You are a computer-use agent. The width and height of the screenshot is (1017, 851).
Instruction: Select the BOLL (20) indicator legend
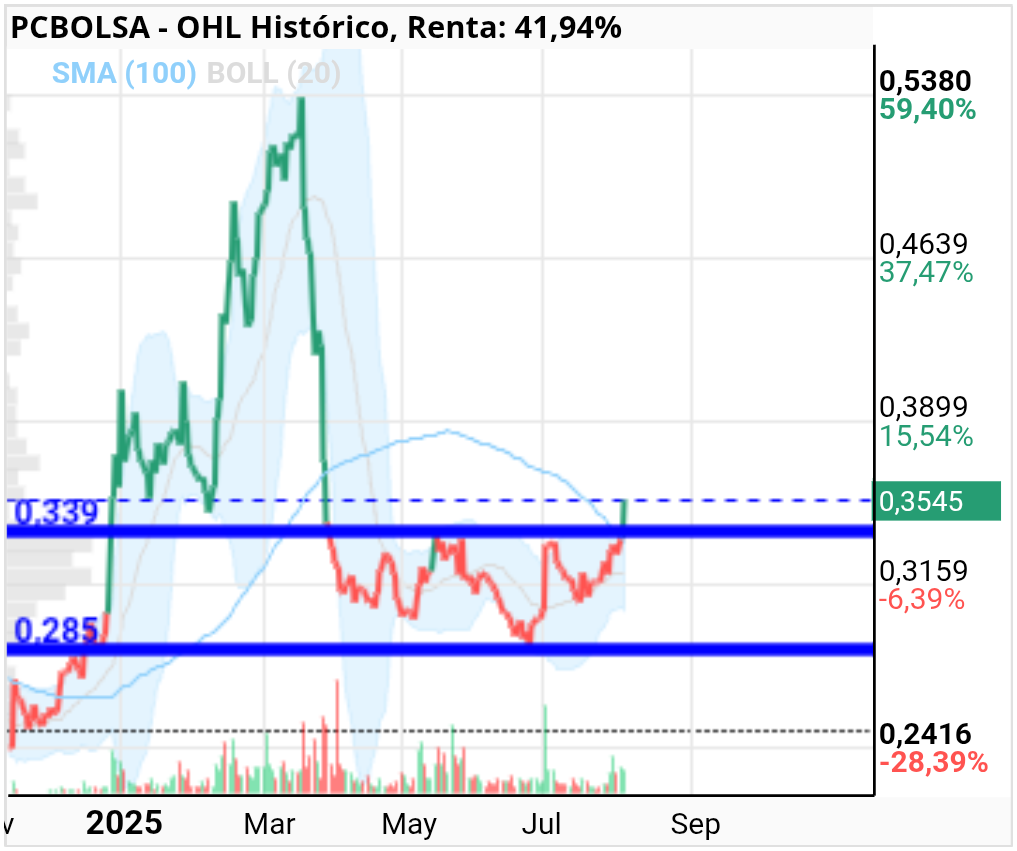273,73
